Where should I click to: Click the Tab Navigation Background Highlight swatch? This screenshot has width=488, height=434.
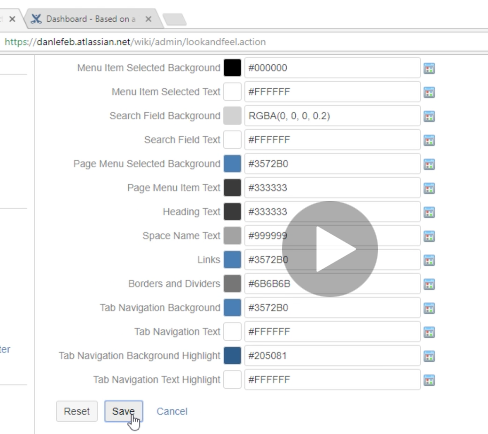232,356
